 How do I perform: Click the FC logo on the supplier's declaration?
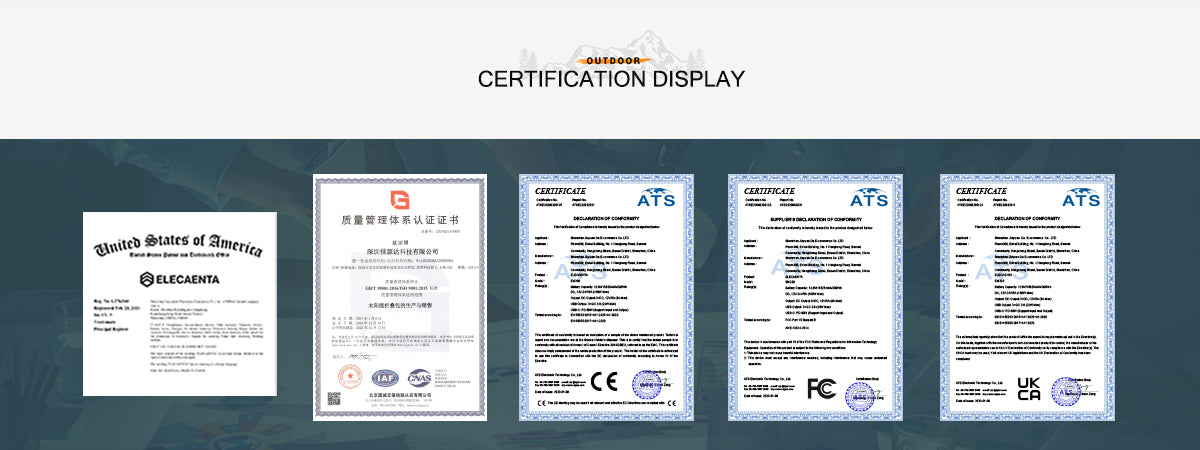[x=820, y=388]
